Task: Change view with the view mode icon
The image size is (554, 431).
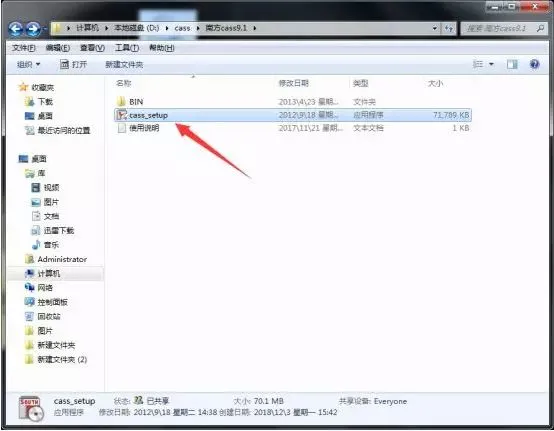Action: click(478, 64)
